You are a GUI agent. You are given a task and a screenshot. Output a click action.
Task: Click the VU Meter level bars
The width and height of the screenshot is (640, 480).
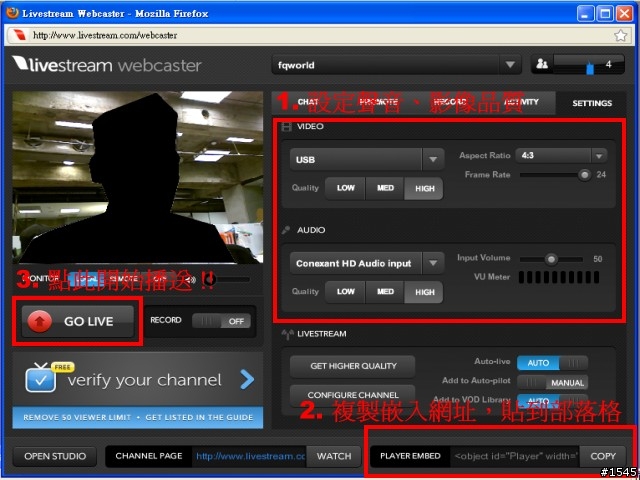[x=559, y=277]
